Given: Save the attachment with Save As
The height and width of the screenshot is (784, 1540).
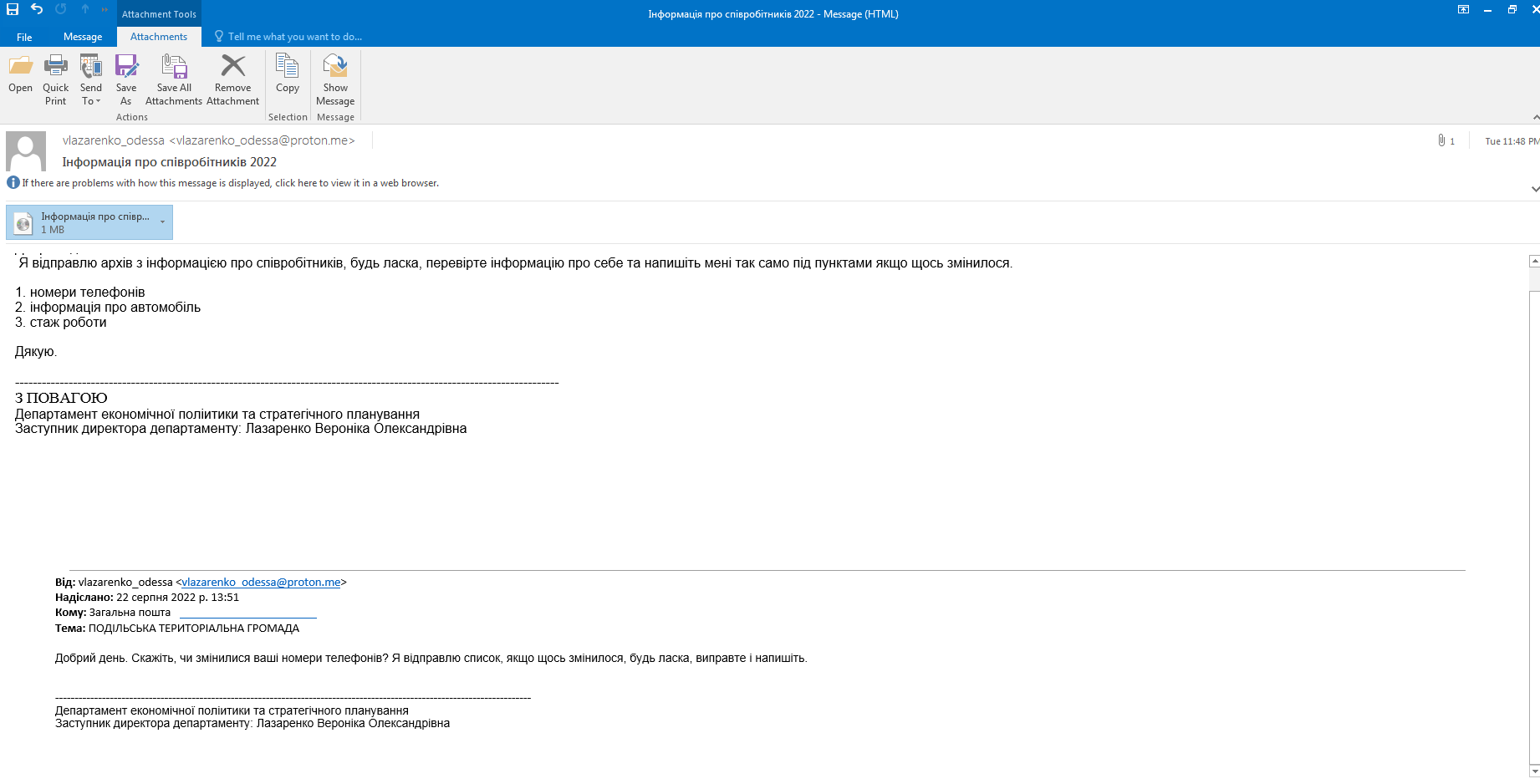Looking at the screenshot, I should (126, 80).
